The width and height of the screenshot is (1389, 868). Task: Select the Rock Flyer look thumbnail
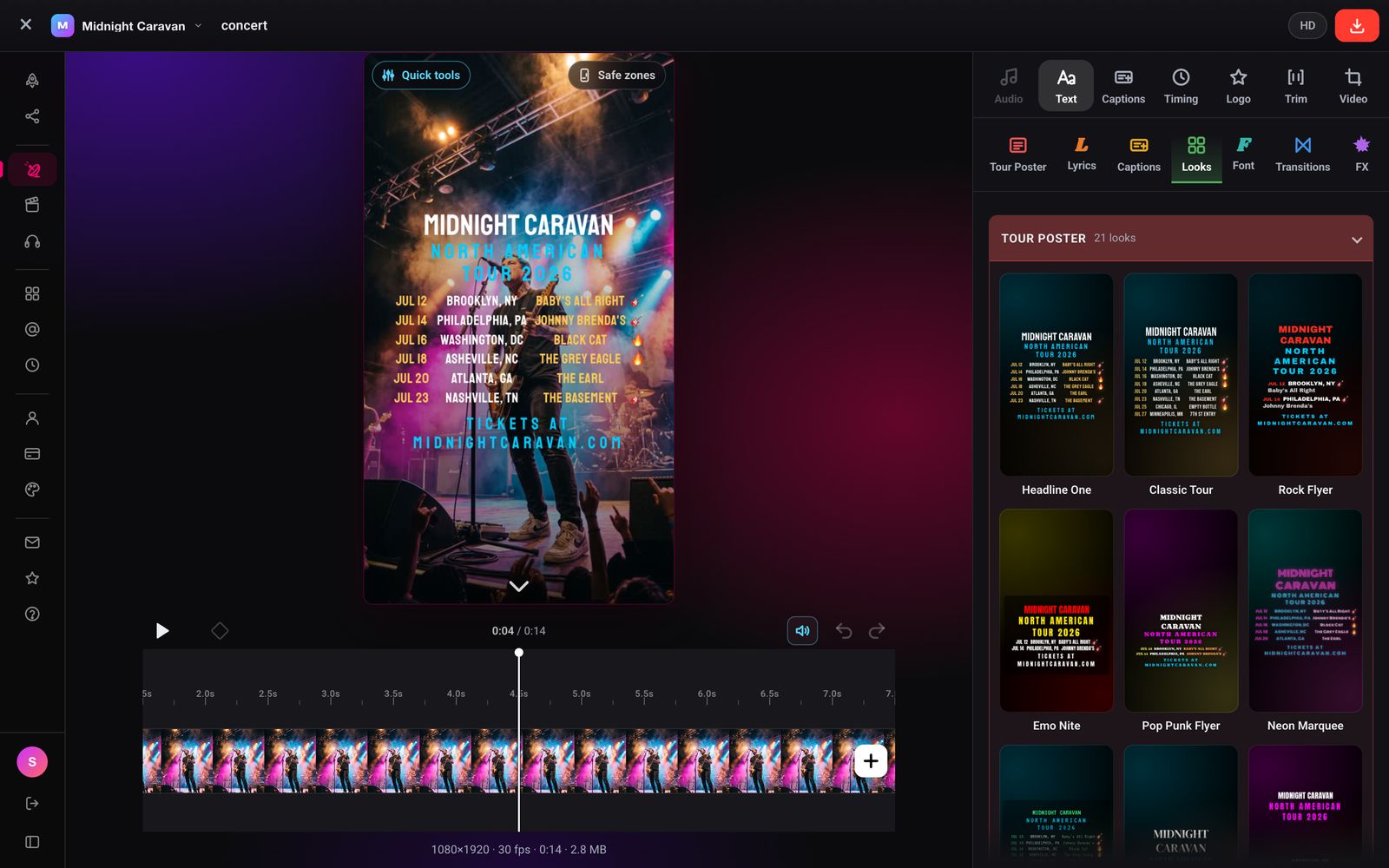click(x=1305, y=375)
